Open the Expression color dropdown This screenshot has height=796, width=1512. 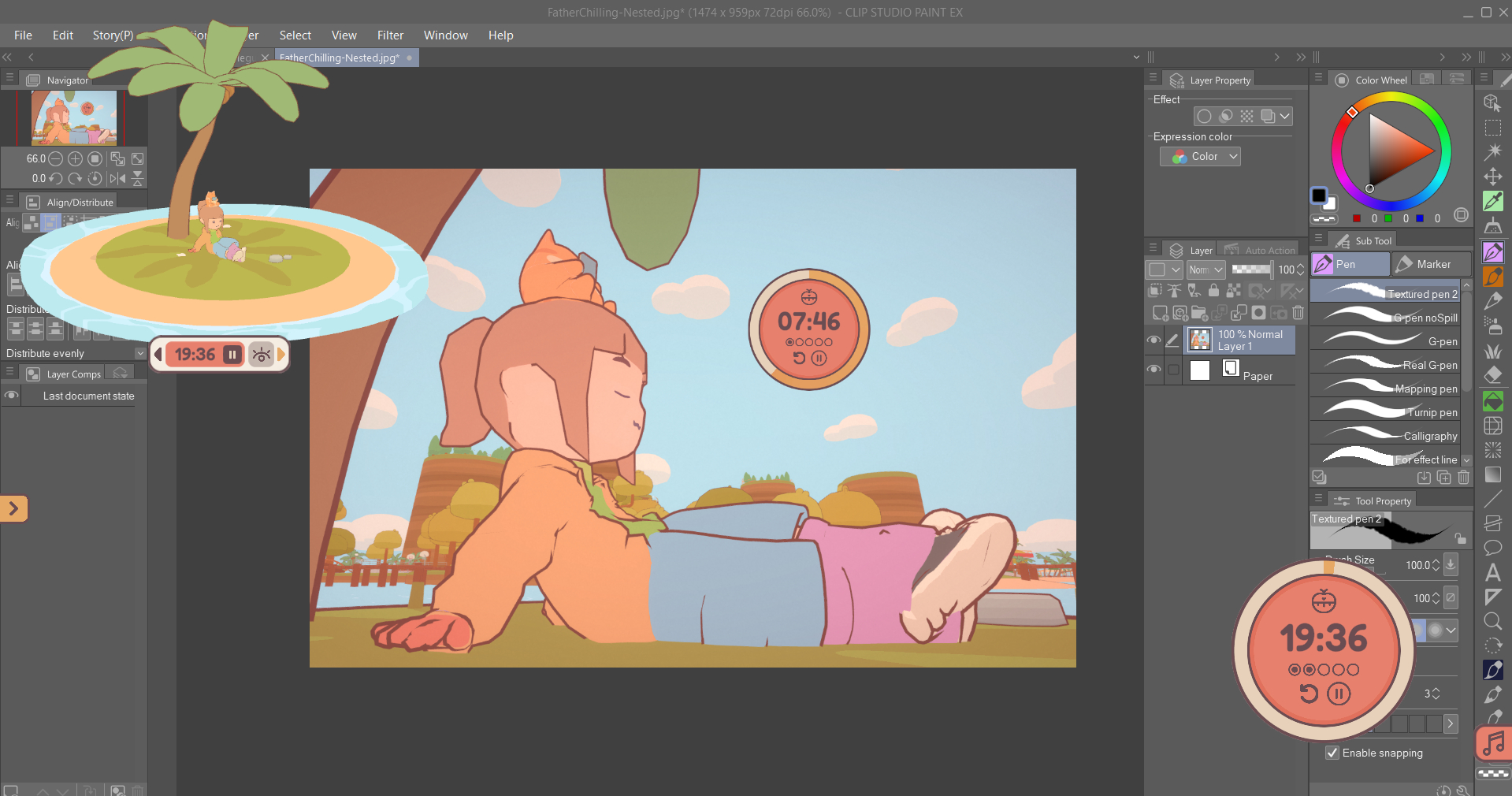(1200, 157)
